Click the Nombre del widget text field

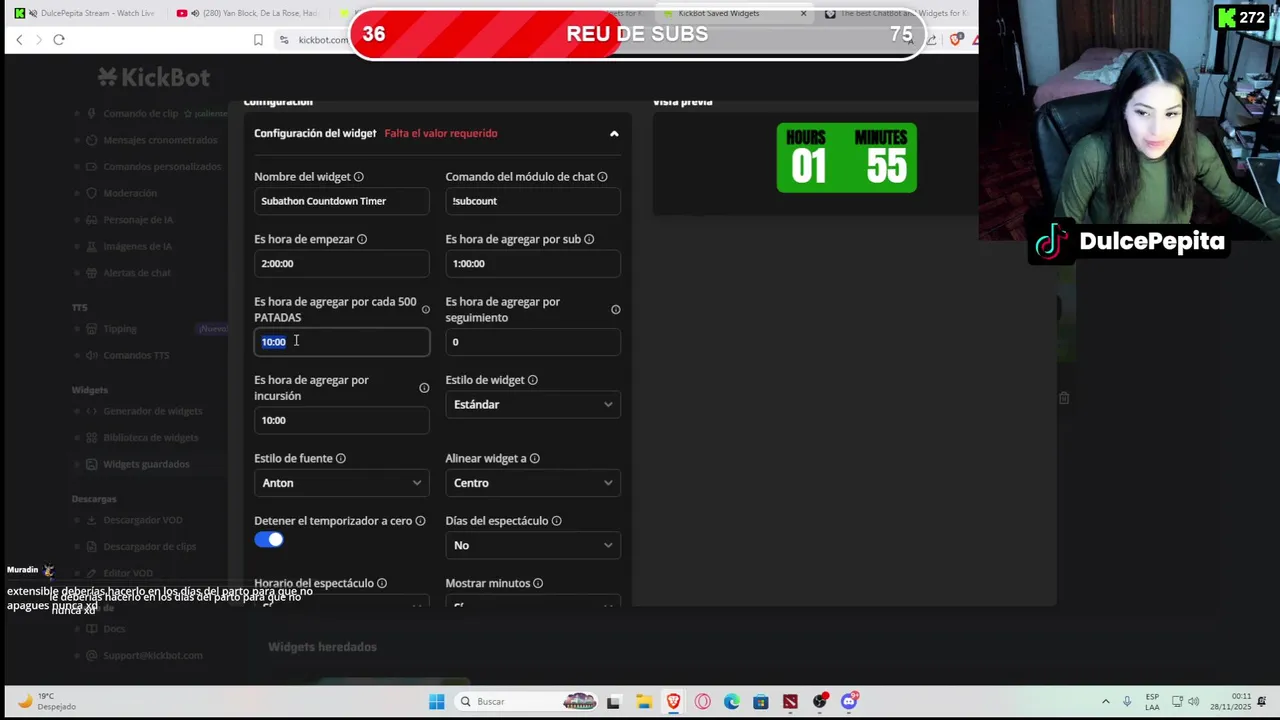coord(342,201)
